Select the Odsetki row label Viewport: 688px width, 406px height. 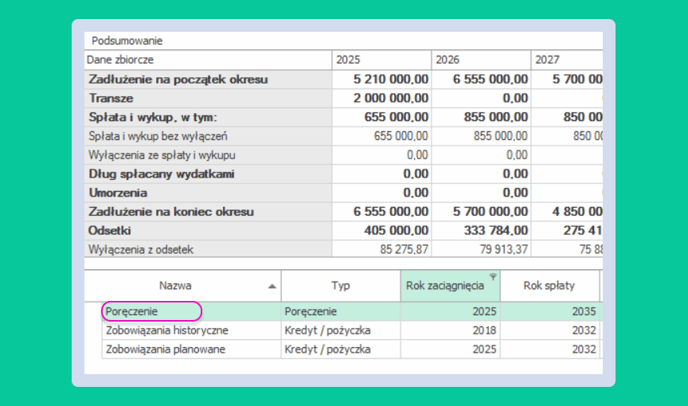click(110, 230)
